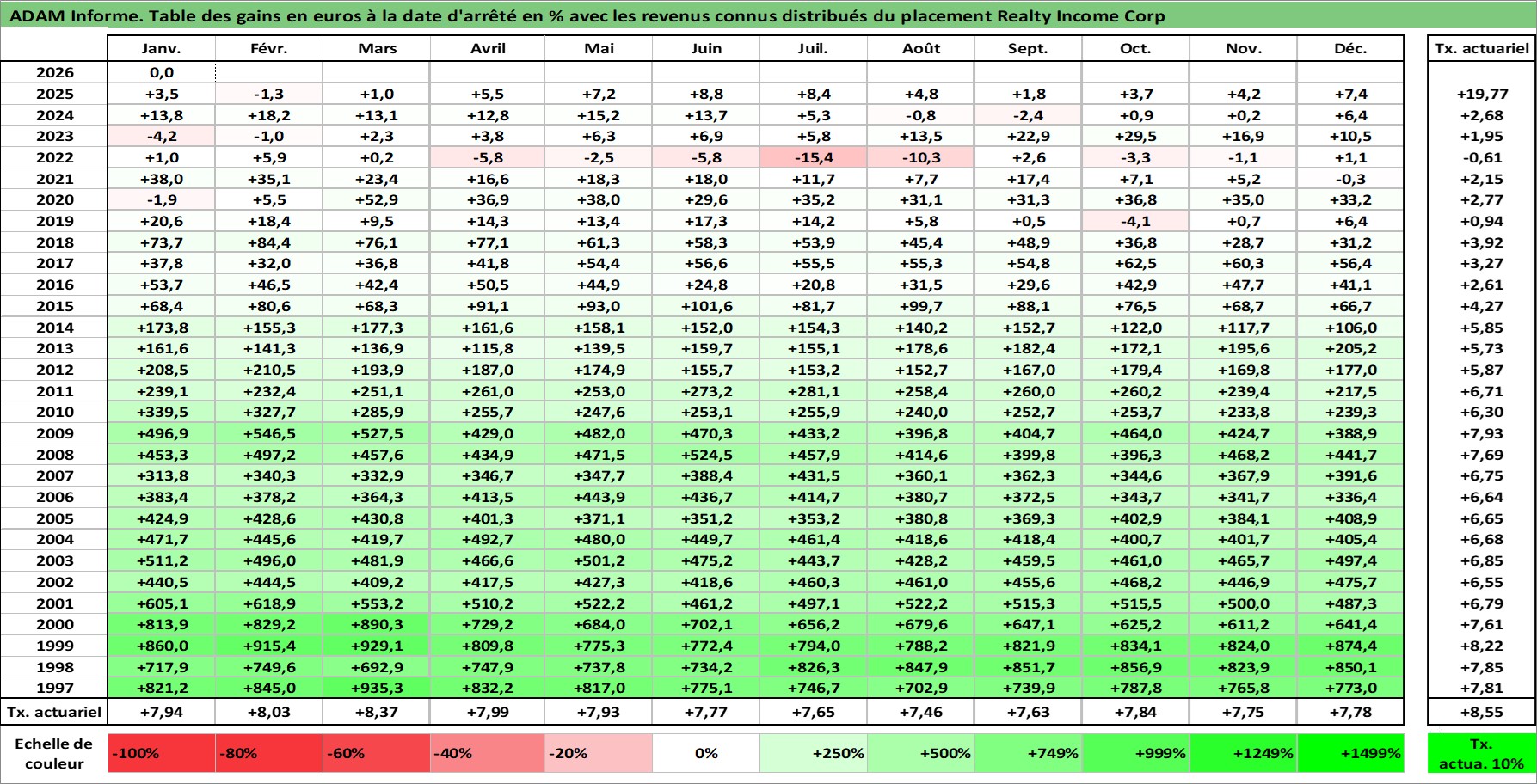Select the +19,77 actuarial rate for 2025
The image size is (1537, 784).
point(1481,94)
